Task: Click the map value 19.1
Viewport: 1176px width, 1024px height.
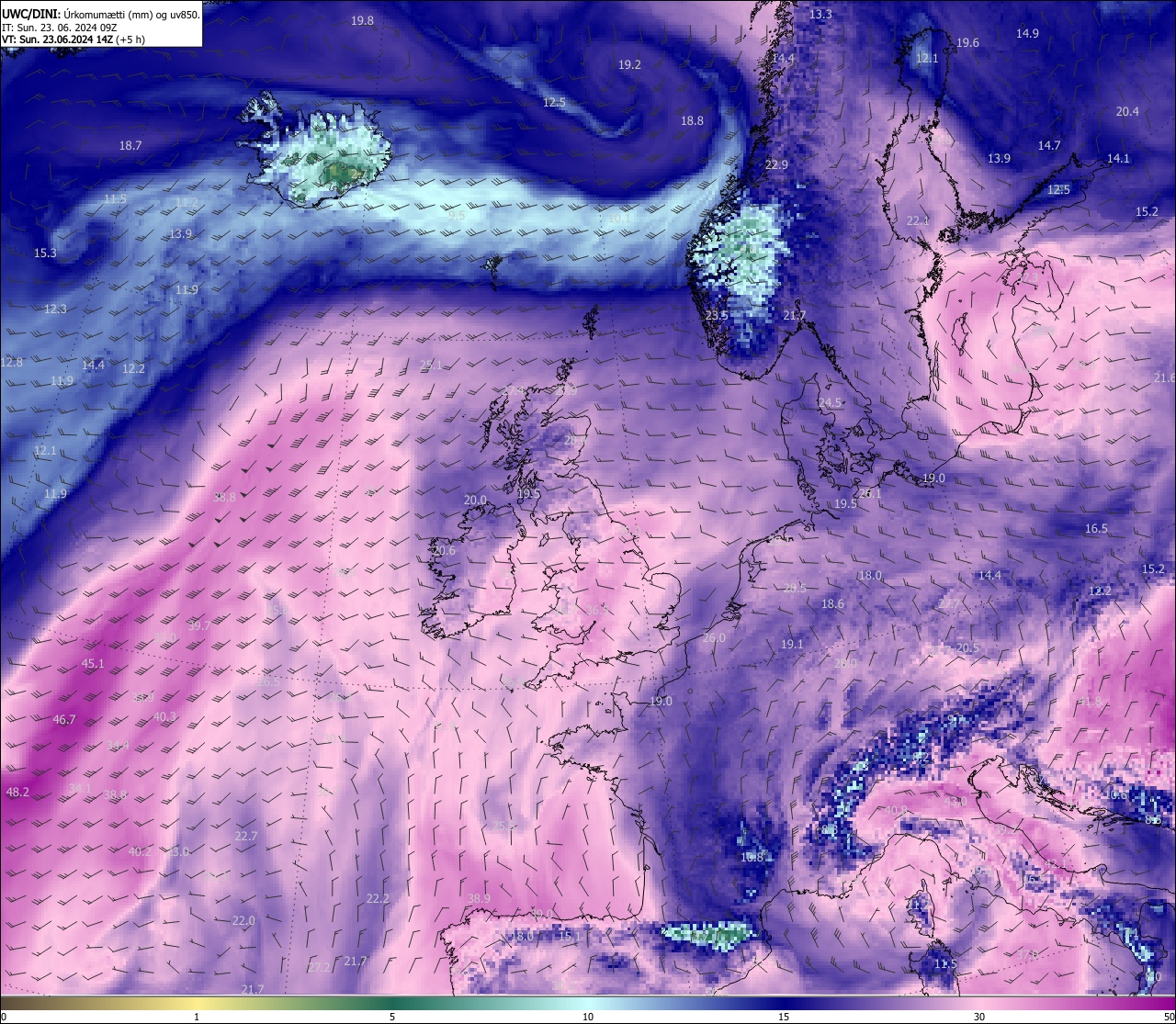Action: [x=792, y=644]
